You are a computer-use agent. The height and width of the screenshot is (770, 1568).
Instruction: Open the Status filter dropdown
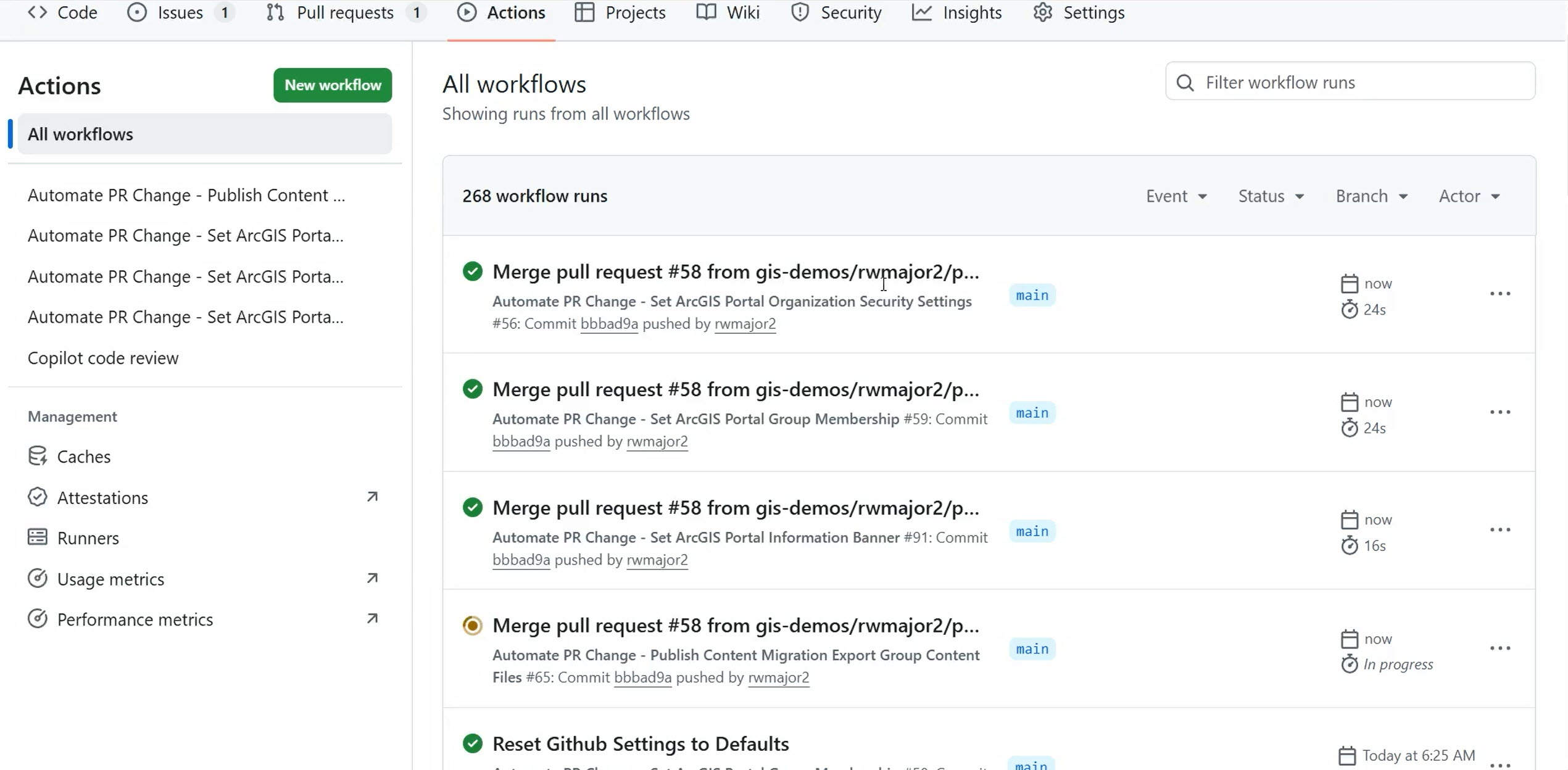point(1271,196)
